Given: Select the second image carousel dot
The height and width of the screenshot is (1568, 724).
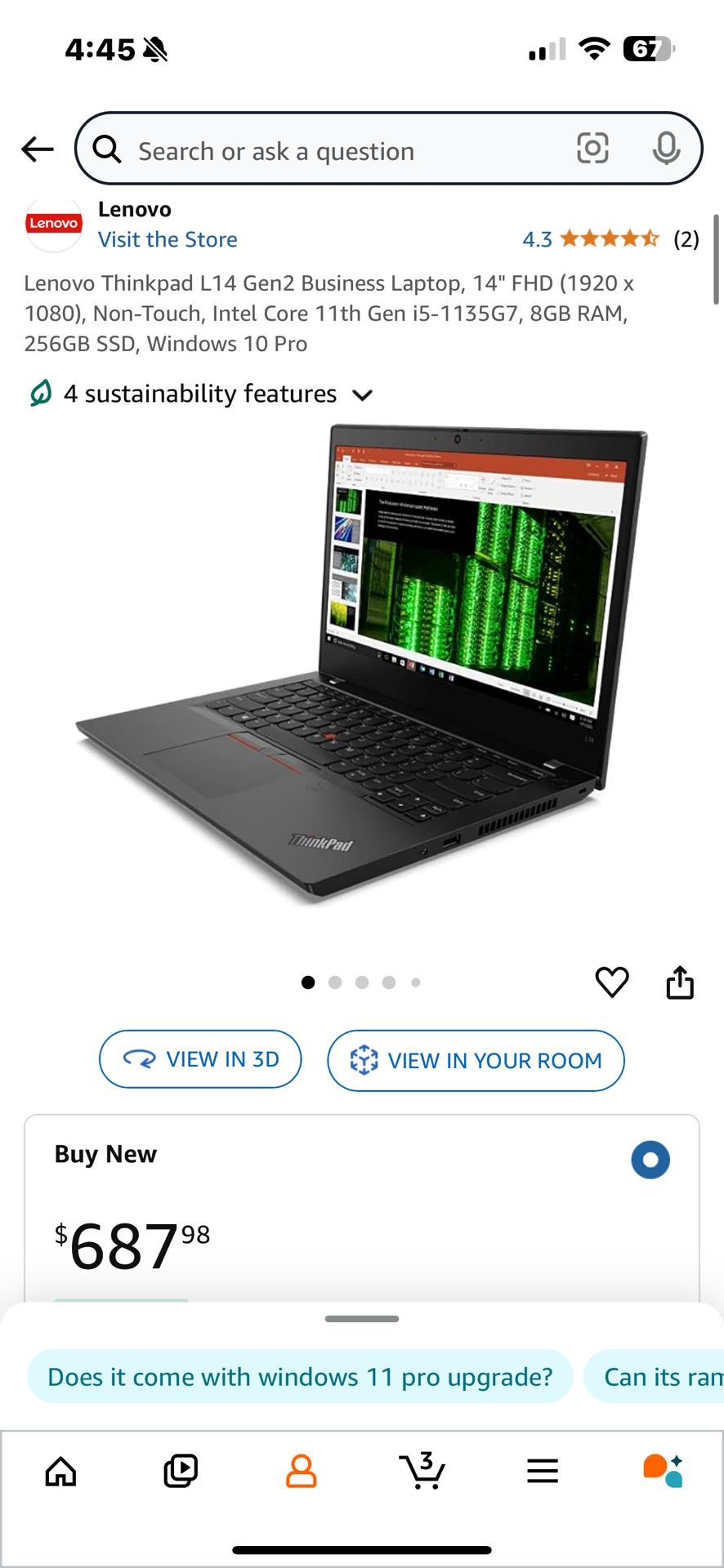Looking at the screenshot, I should (335, 982).
